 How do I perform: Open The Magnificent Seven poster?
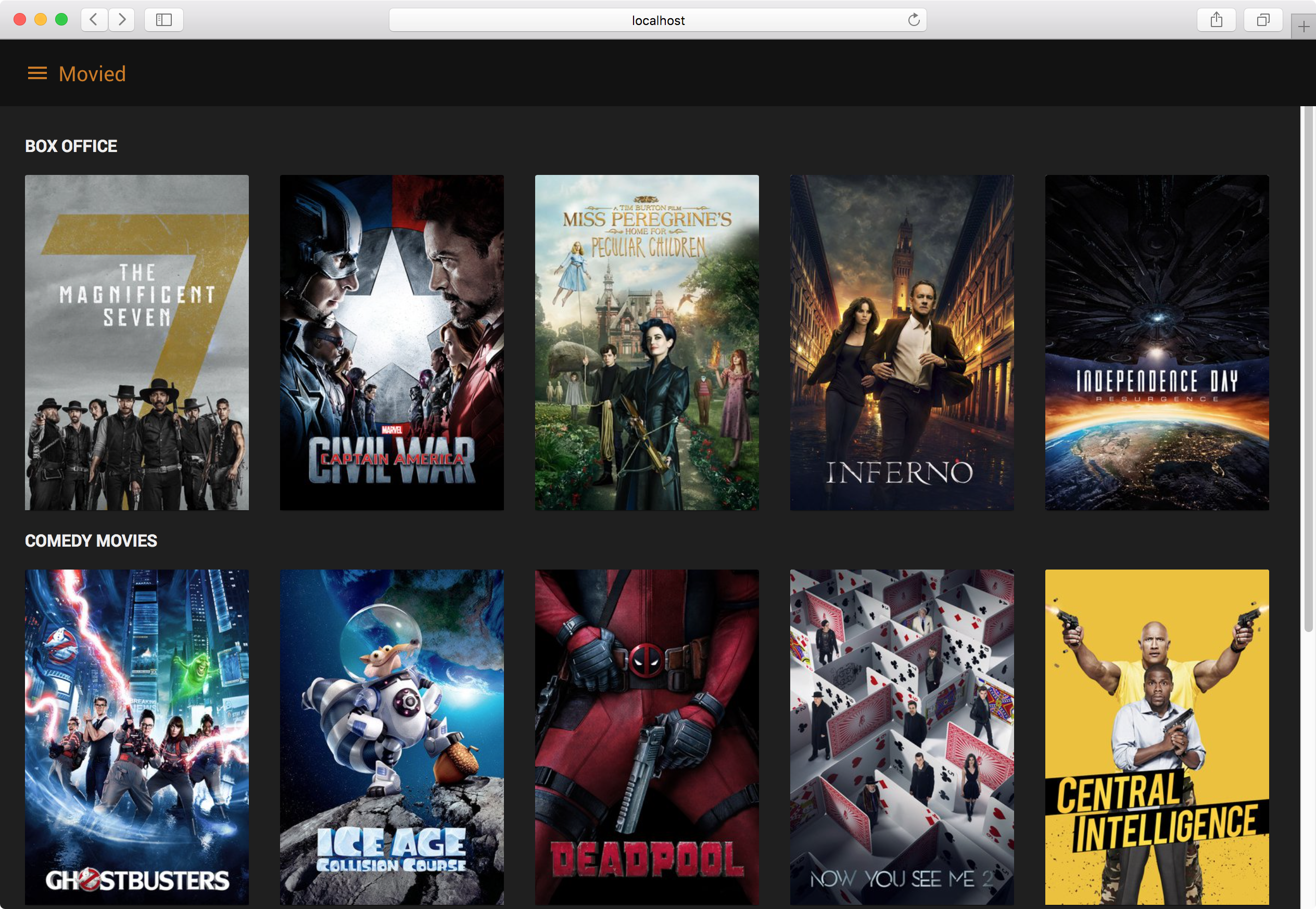click(137, 342)
